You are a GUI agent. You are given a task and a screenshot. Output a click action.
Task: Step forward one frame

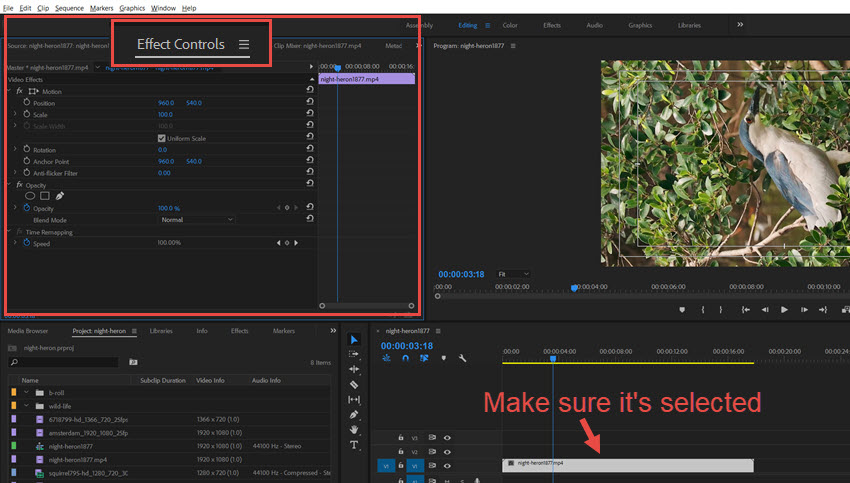pos(804,310)
